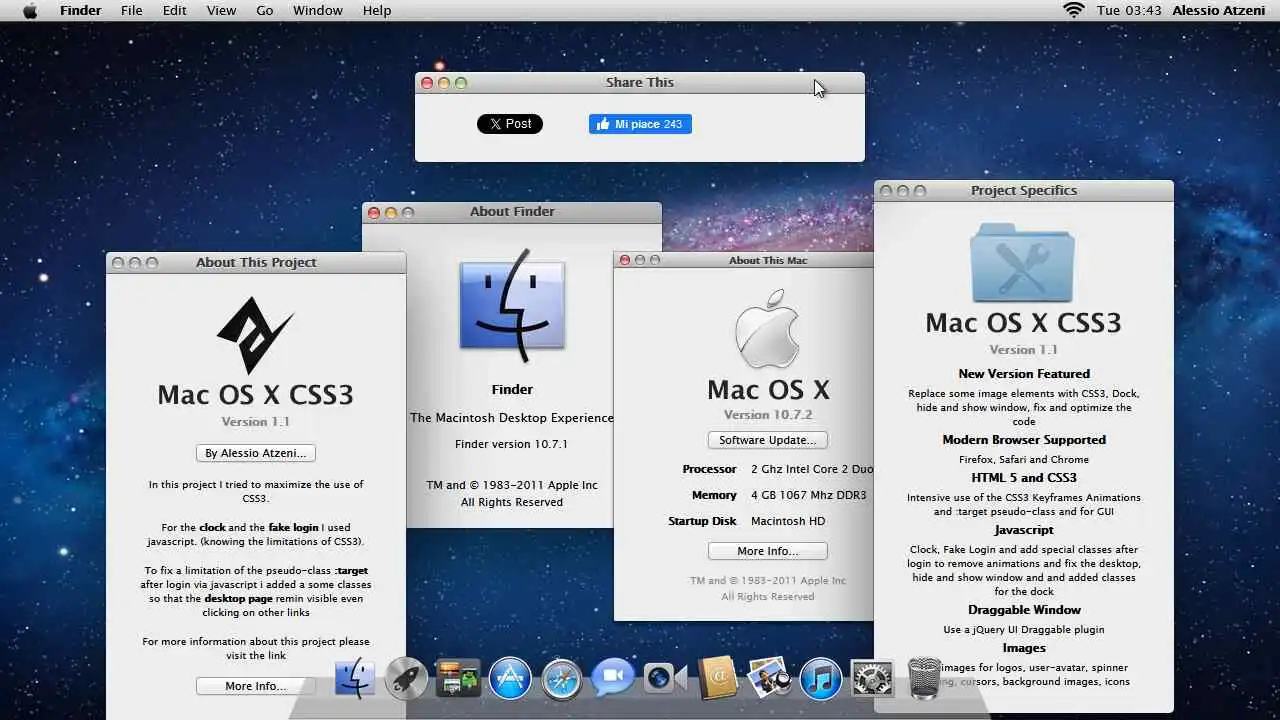The height and width of the screenshot is (720, 1280).
Task: Open iPhoto icon in the dock
Action: [x=769, y=678]
